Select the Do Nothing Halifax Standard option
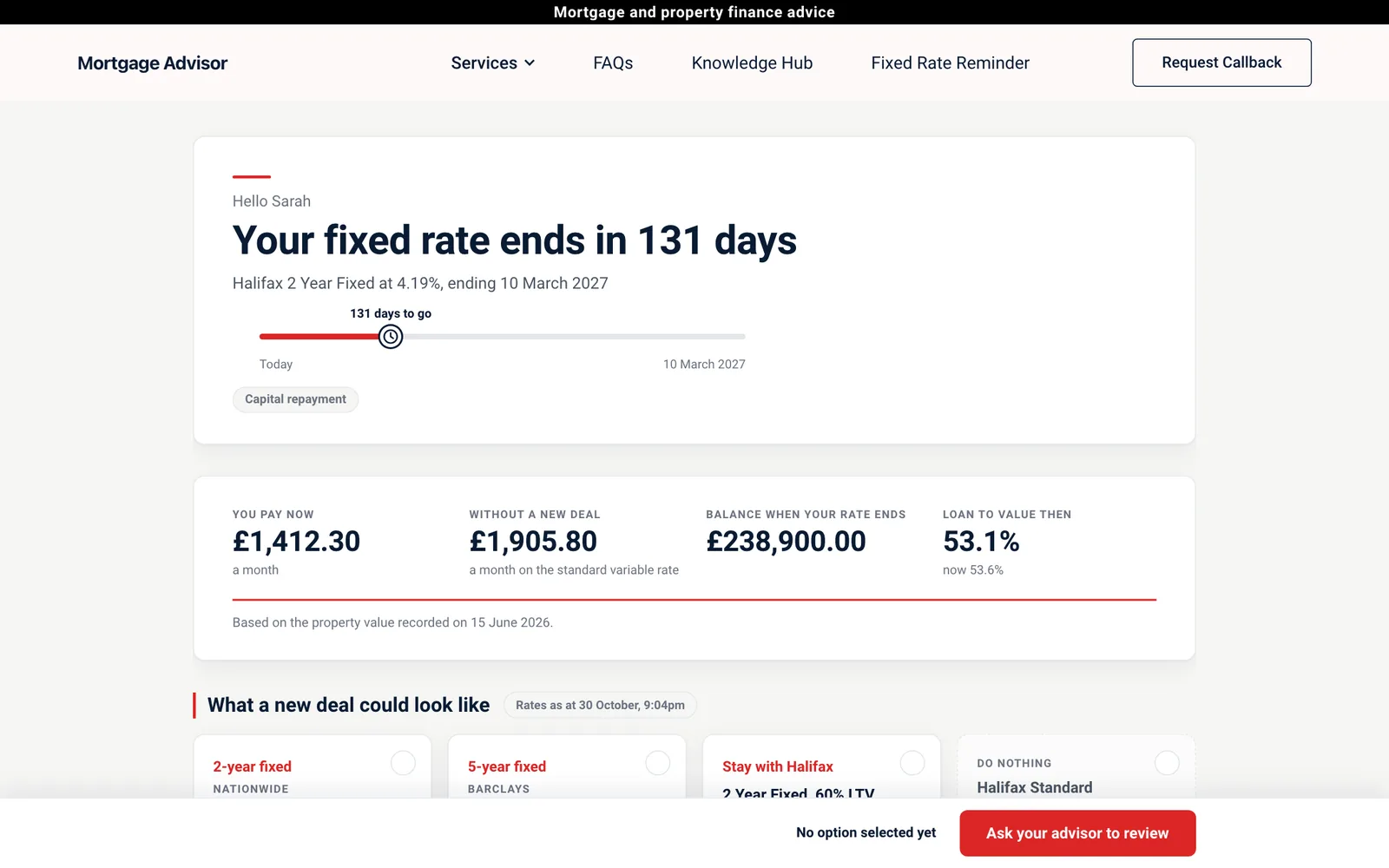 (x=1167, y=763)
